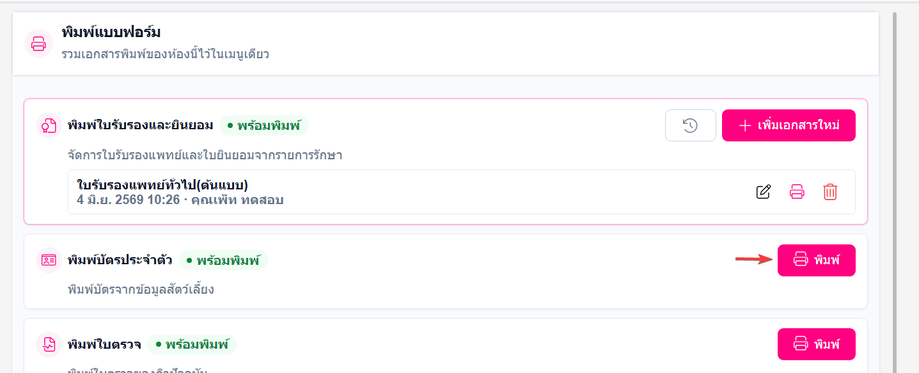Select the พิมพ์ใบรับรองและยินยอม section title
This screenshot has height=373, width=919.
140,126
